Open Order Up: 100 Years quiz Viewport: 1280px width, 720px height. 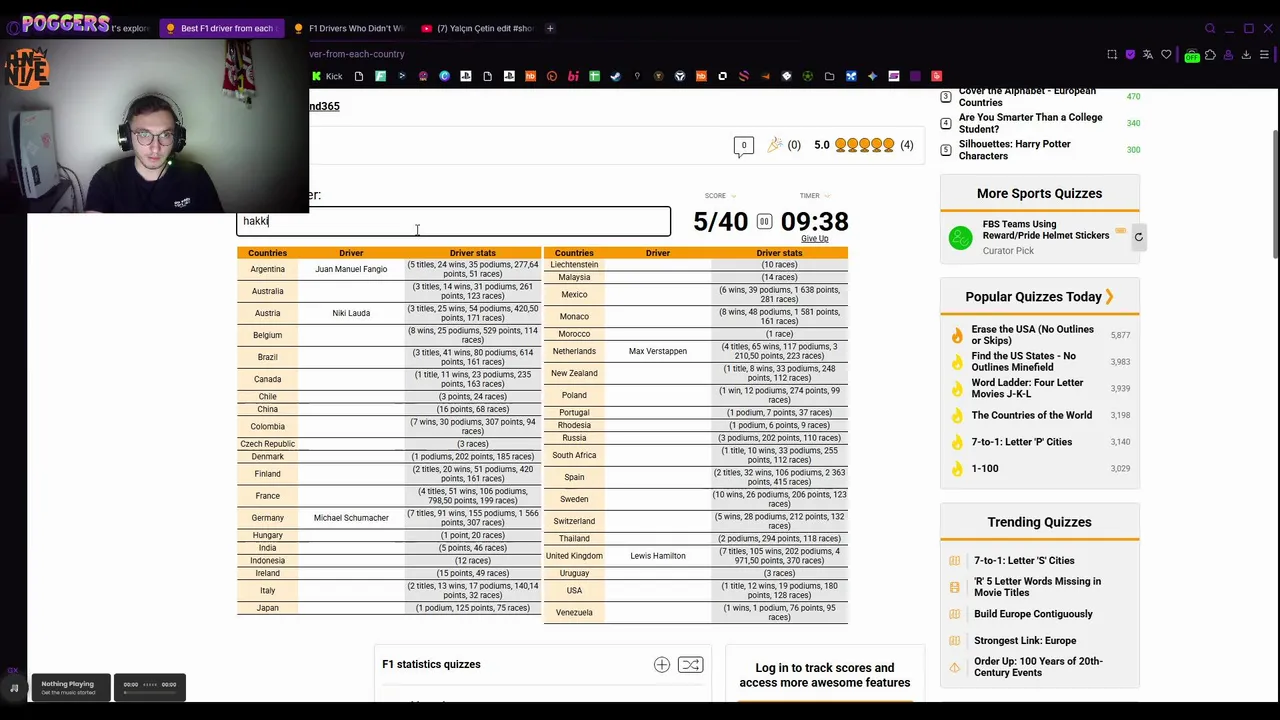pyautogui.click(x=1038, y=667)
